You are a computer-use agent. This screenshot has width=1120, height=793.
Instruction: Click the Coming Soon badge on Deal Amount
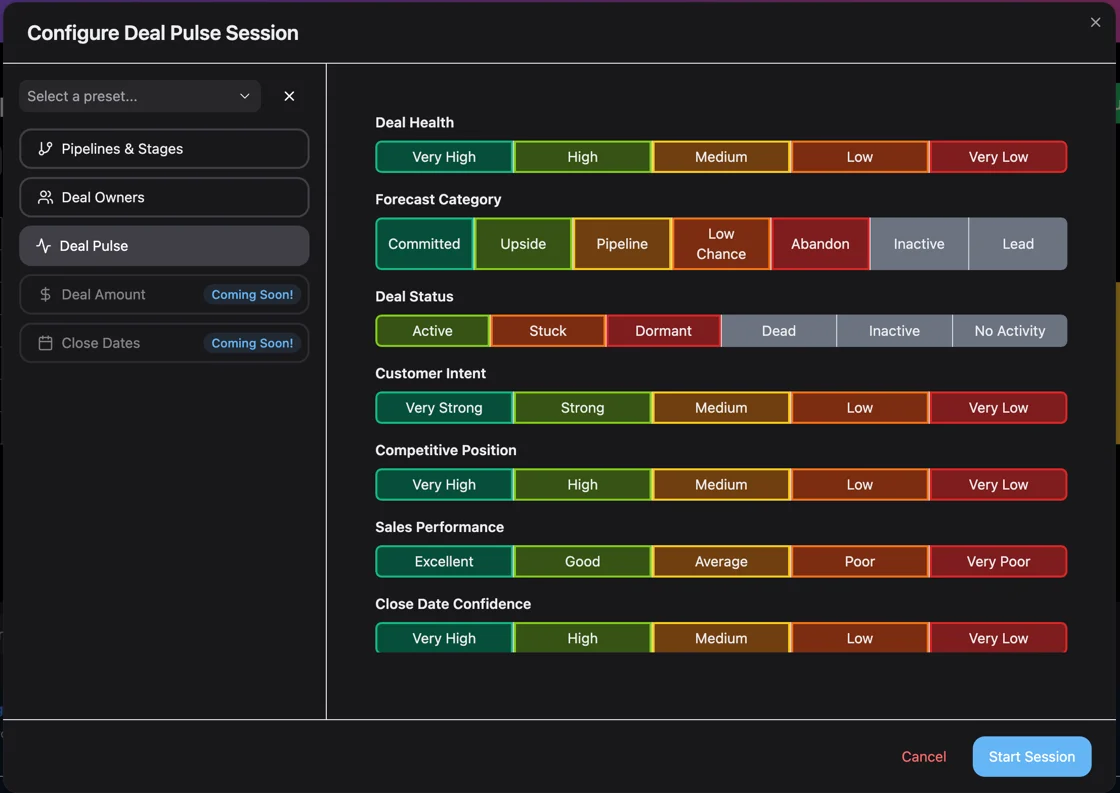coord(252,294)
